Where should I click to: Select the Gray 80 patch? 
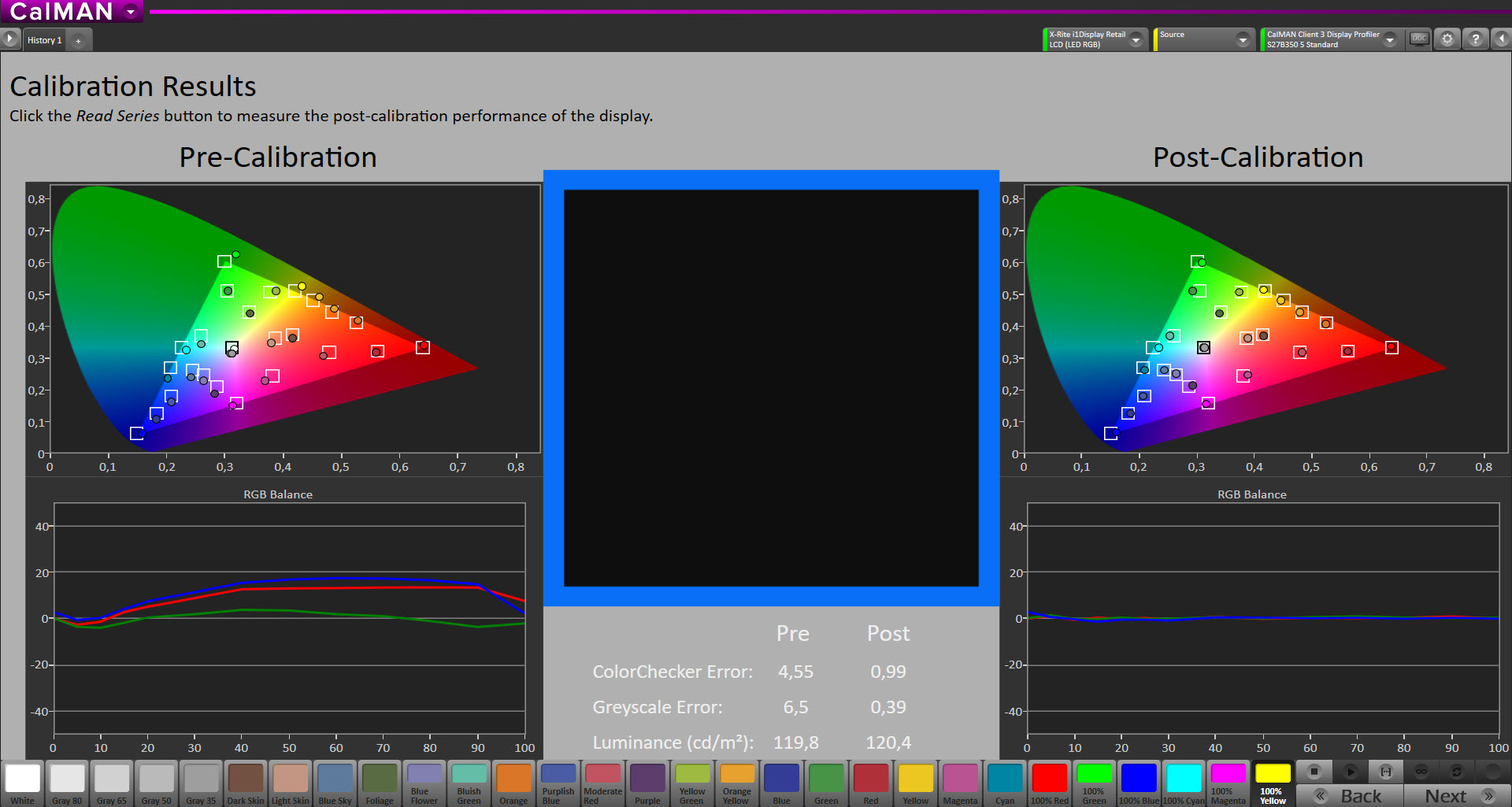click(67, 783)
